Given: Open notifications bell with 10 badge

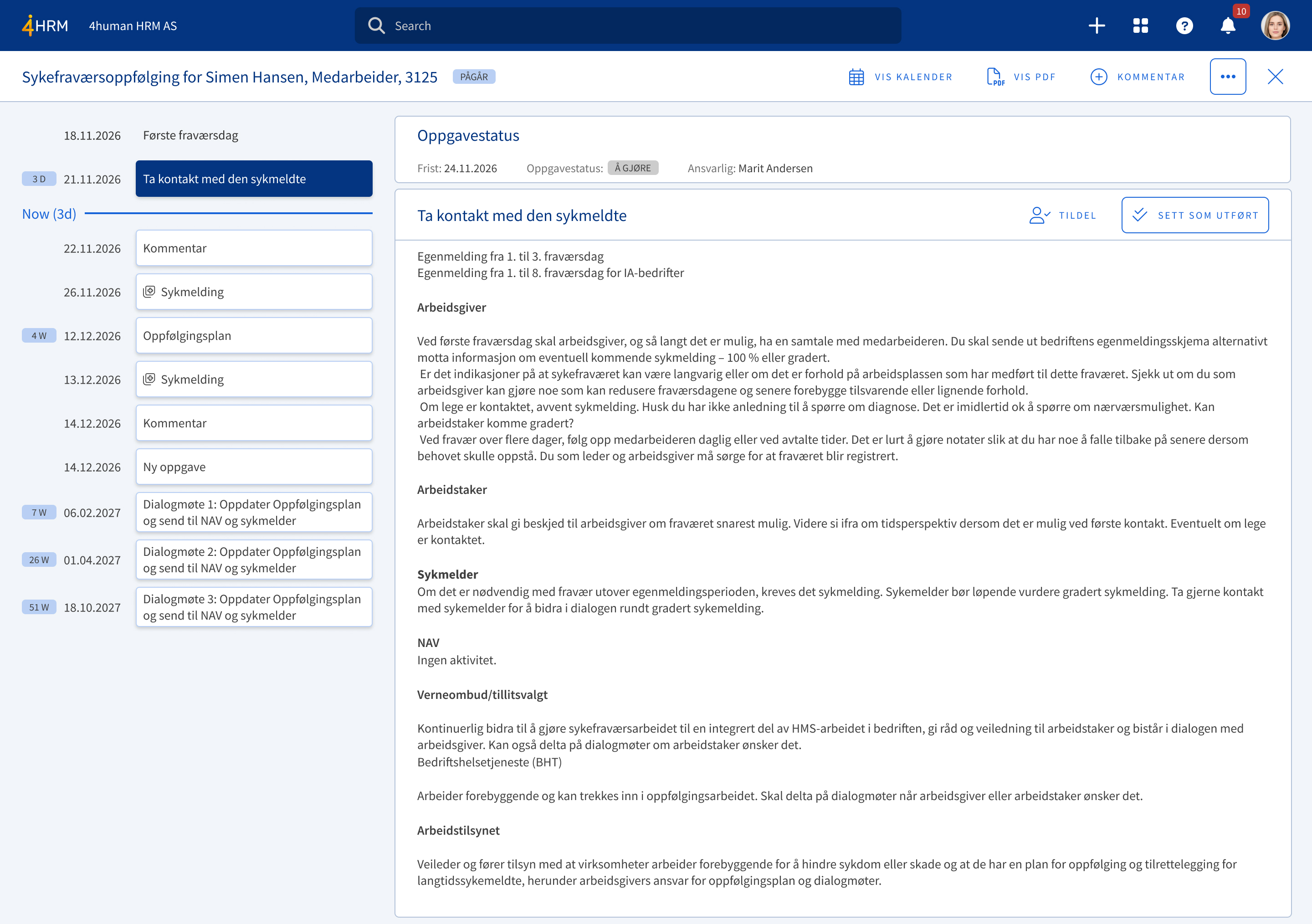Looking at the screenshot, I should click(x=1228, y=26).
